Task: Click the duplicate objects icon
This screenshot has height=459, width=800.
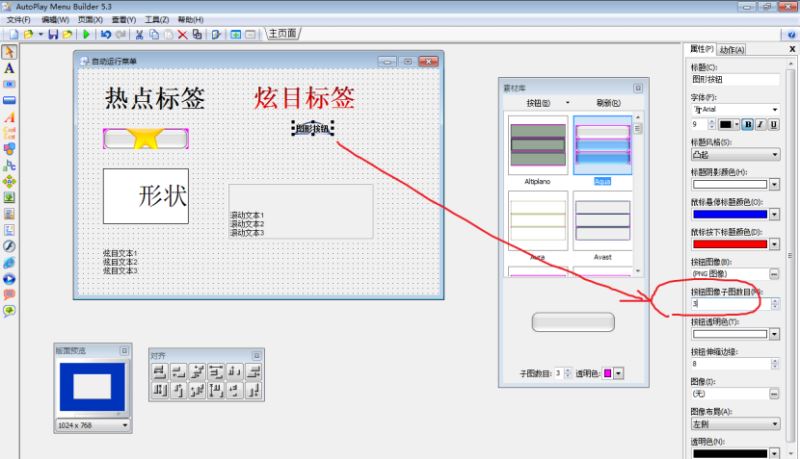Action: [197, 34]
